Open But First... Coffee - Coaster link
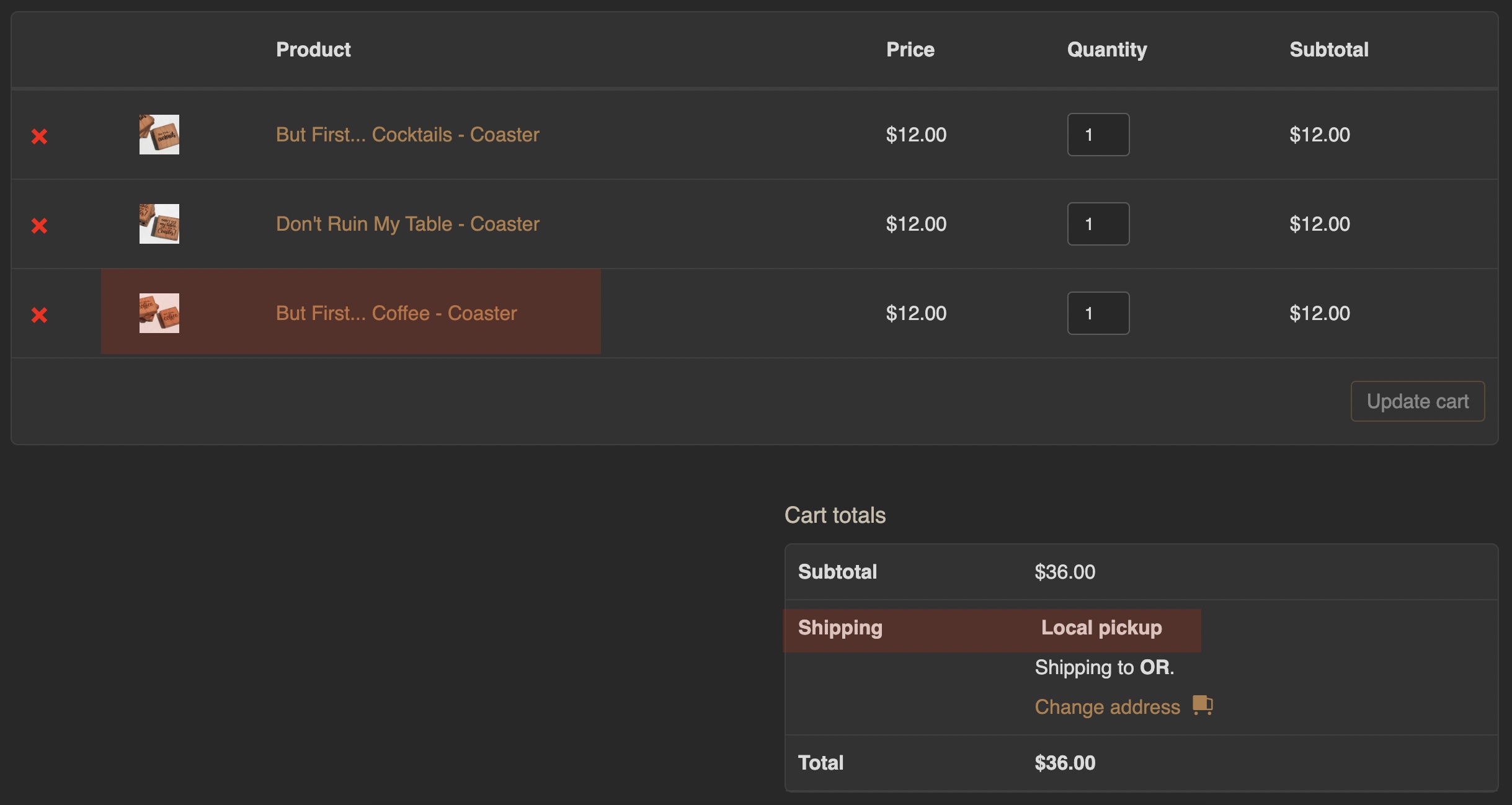Image resolution: width=1512 pixels, height=805 pixels. click(x=396, y=313)
